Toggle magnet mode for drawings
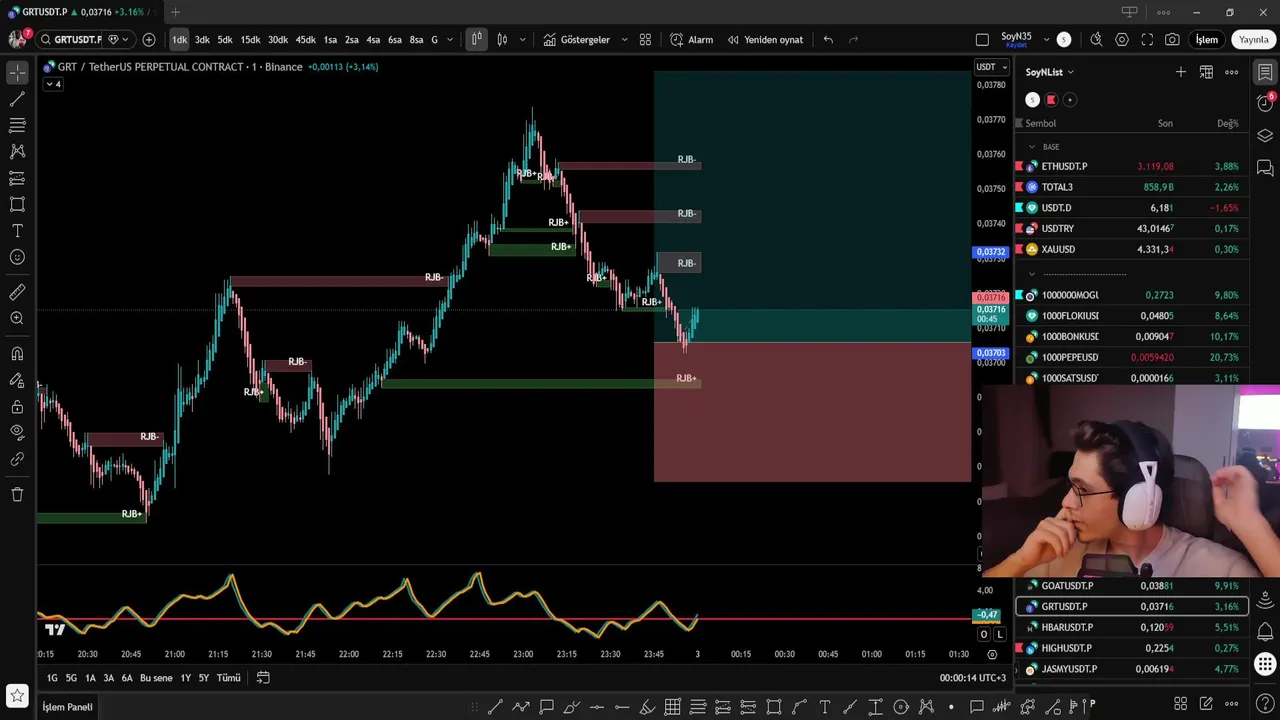This screenshot has height=720, width=1280. [x=17, y=354]
